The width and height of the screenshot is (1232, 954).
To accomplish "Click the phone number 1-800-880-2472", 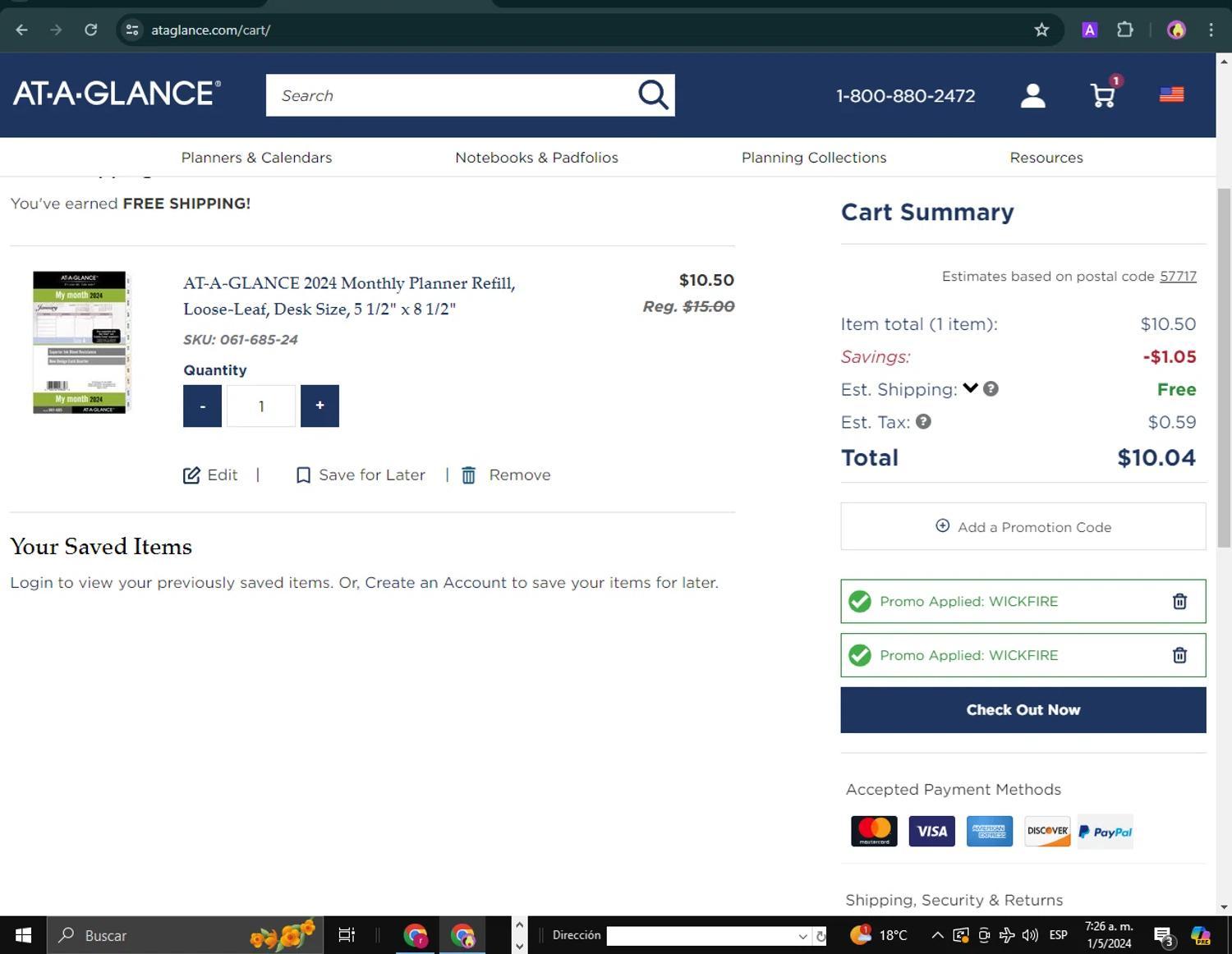I will click(905, 96).
